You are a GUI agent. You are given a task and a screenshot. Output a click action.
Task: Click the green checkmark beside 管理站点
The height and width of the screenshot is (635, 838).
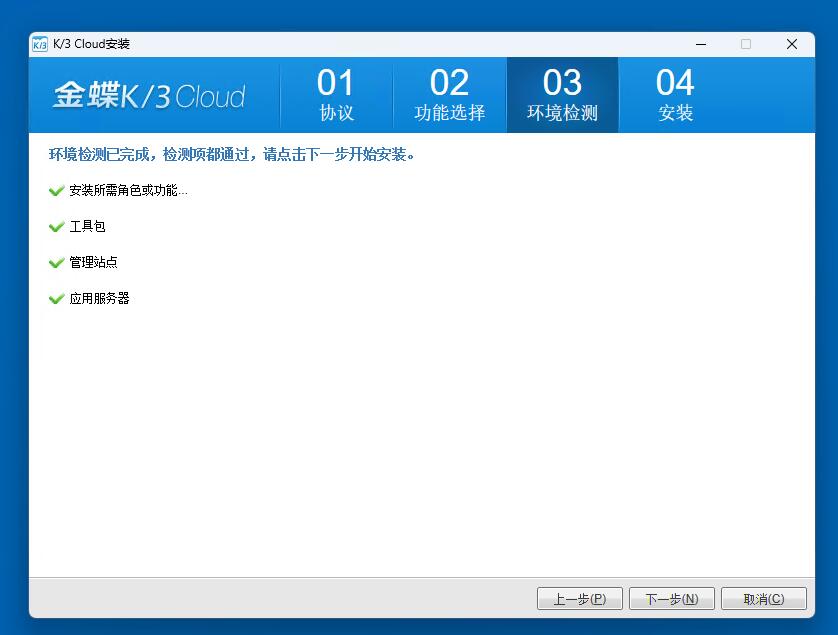(56, 262)
